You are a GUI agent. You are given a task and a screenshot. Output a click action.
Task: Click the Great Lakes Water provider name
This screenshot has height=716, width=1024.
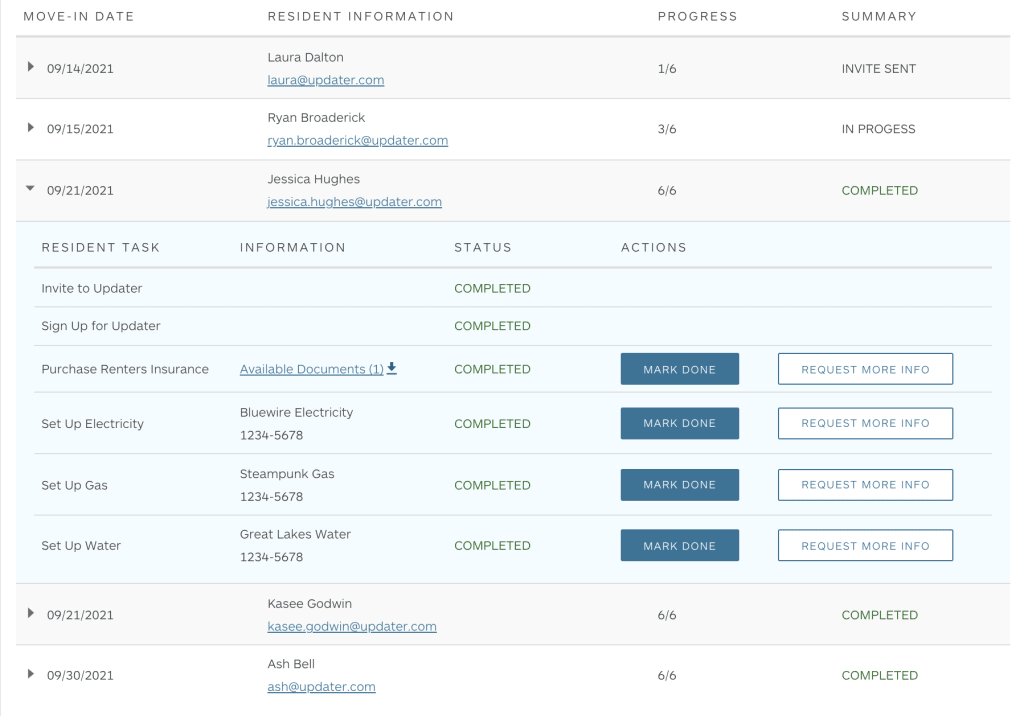click(x=295, y=534)
